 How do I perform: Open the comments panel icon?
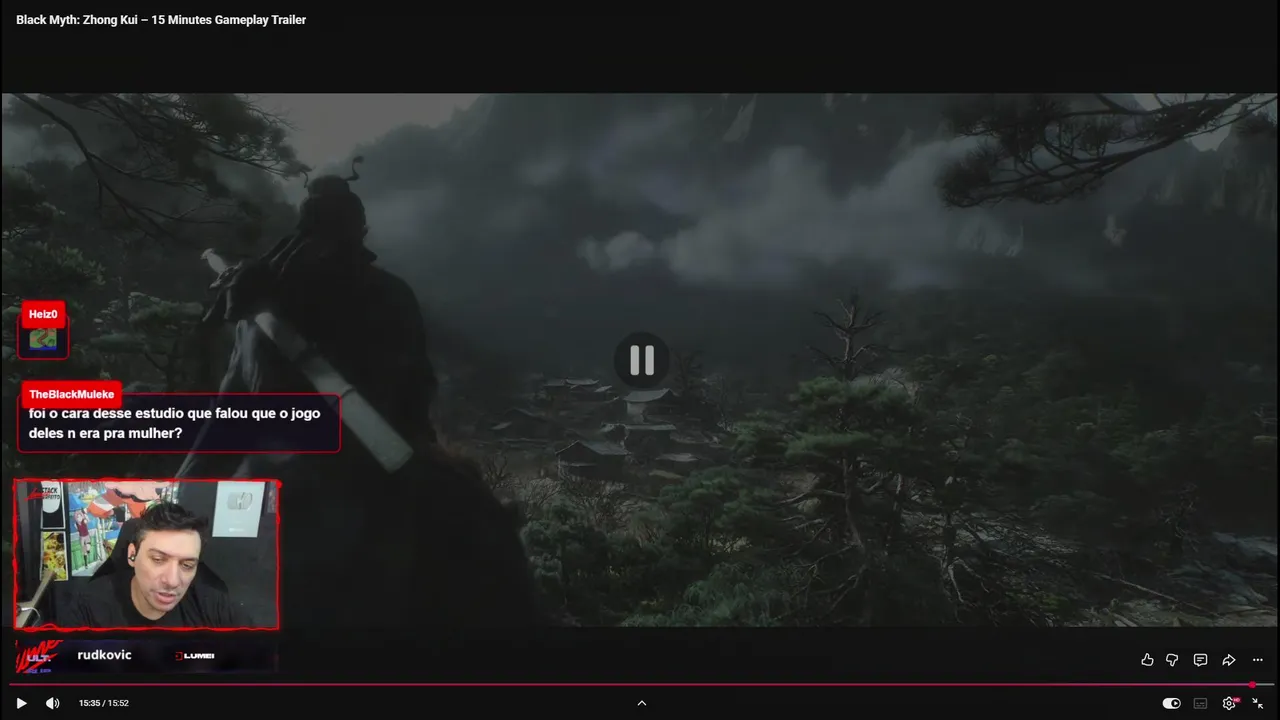[1200, 660]
